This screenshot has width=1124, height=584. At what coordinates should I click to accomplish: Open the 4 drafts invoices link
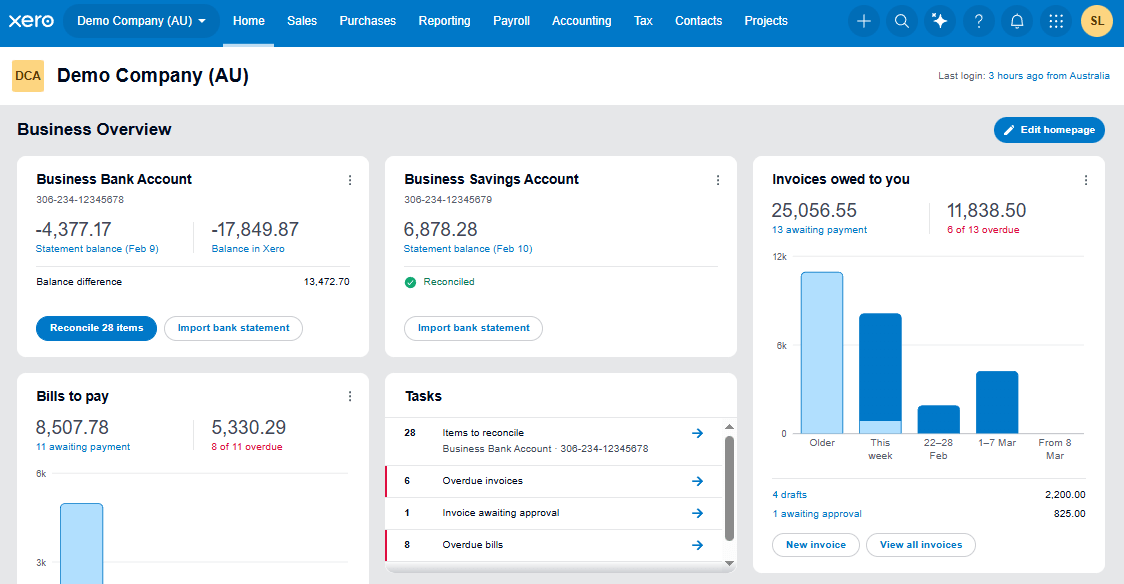pyautogui.click(x=789, y=495)
